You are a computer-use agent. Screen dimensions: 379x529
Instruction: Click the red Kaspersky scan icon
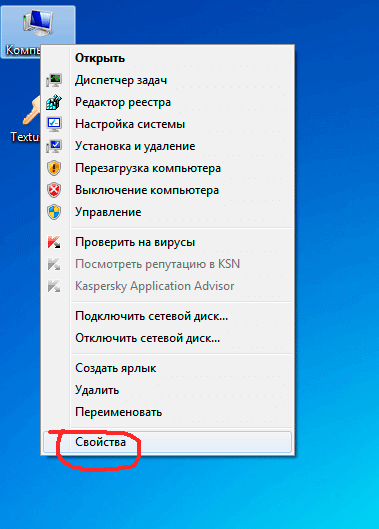pyautogui.click(x=54, y=242)
